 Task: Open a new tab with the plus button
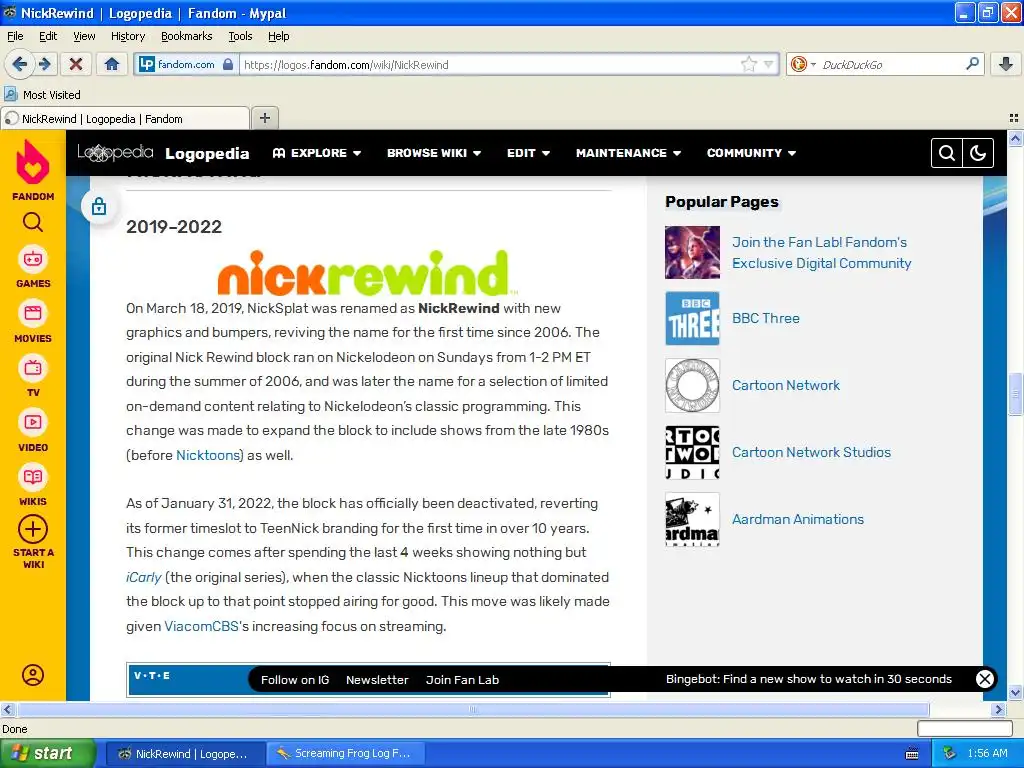(264, 118)
